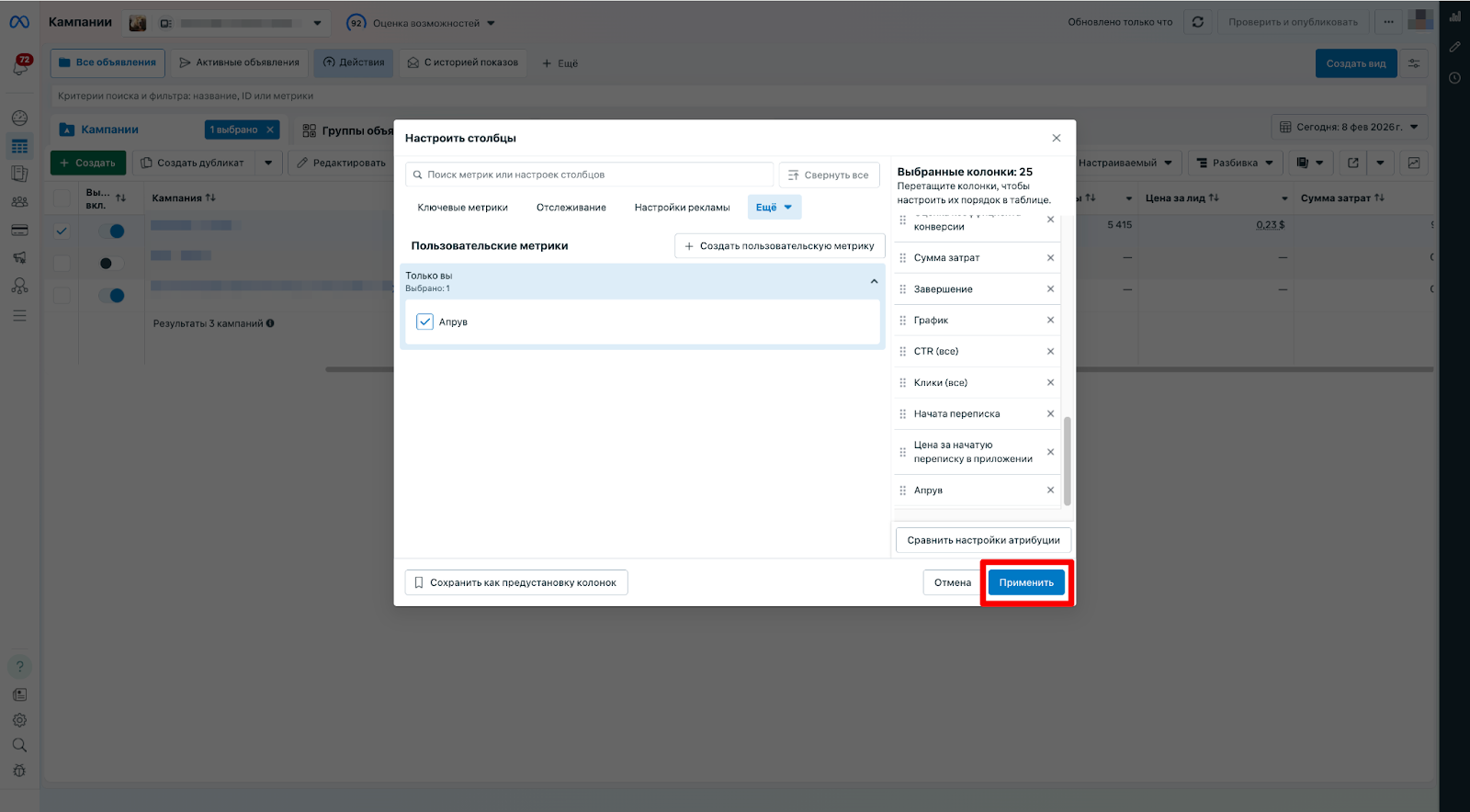
Task: Click the refresh data icon
Action: 1197,22
